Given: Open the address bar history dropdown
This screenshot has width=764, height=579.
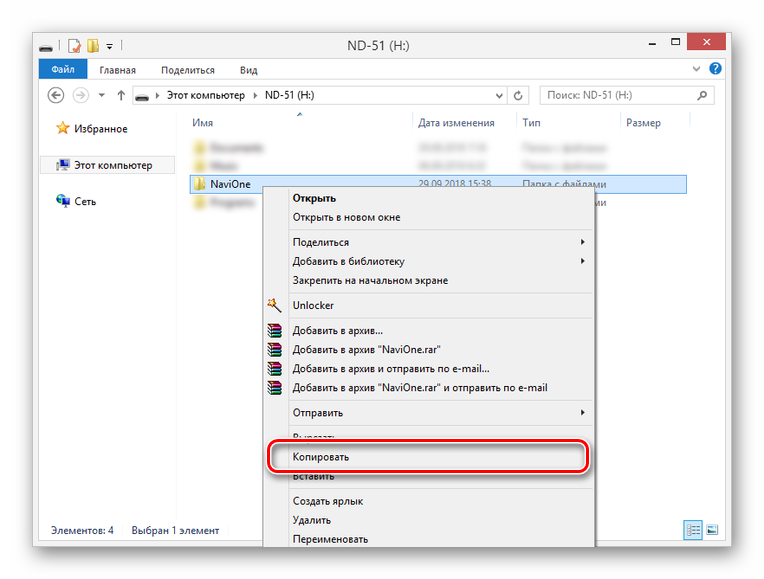Looking at the screenshot, I should click(x=499, y=96).
